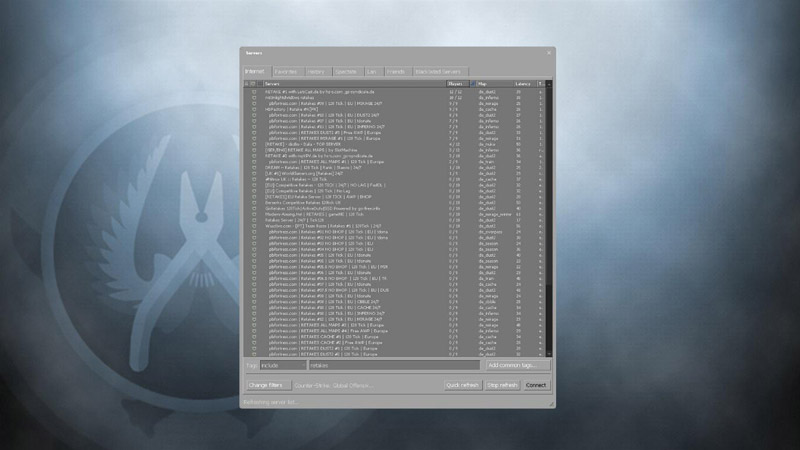Click the 'de_nuke' map cell
800x450 pixels.
[487, 144]
